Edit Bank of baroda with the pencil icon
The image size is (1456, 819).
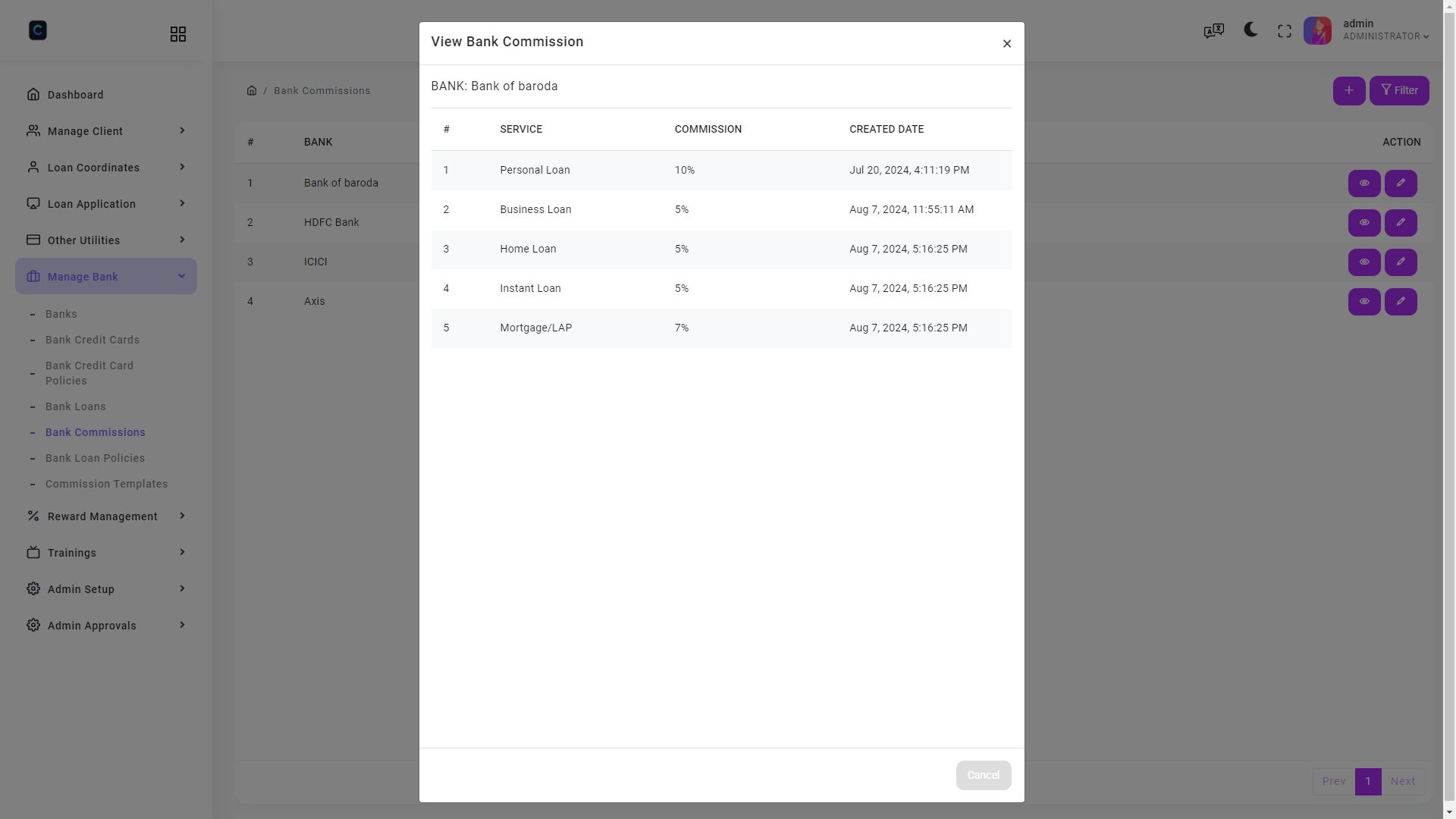[x=1401, y=183]
